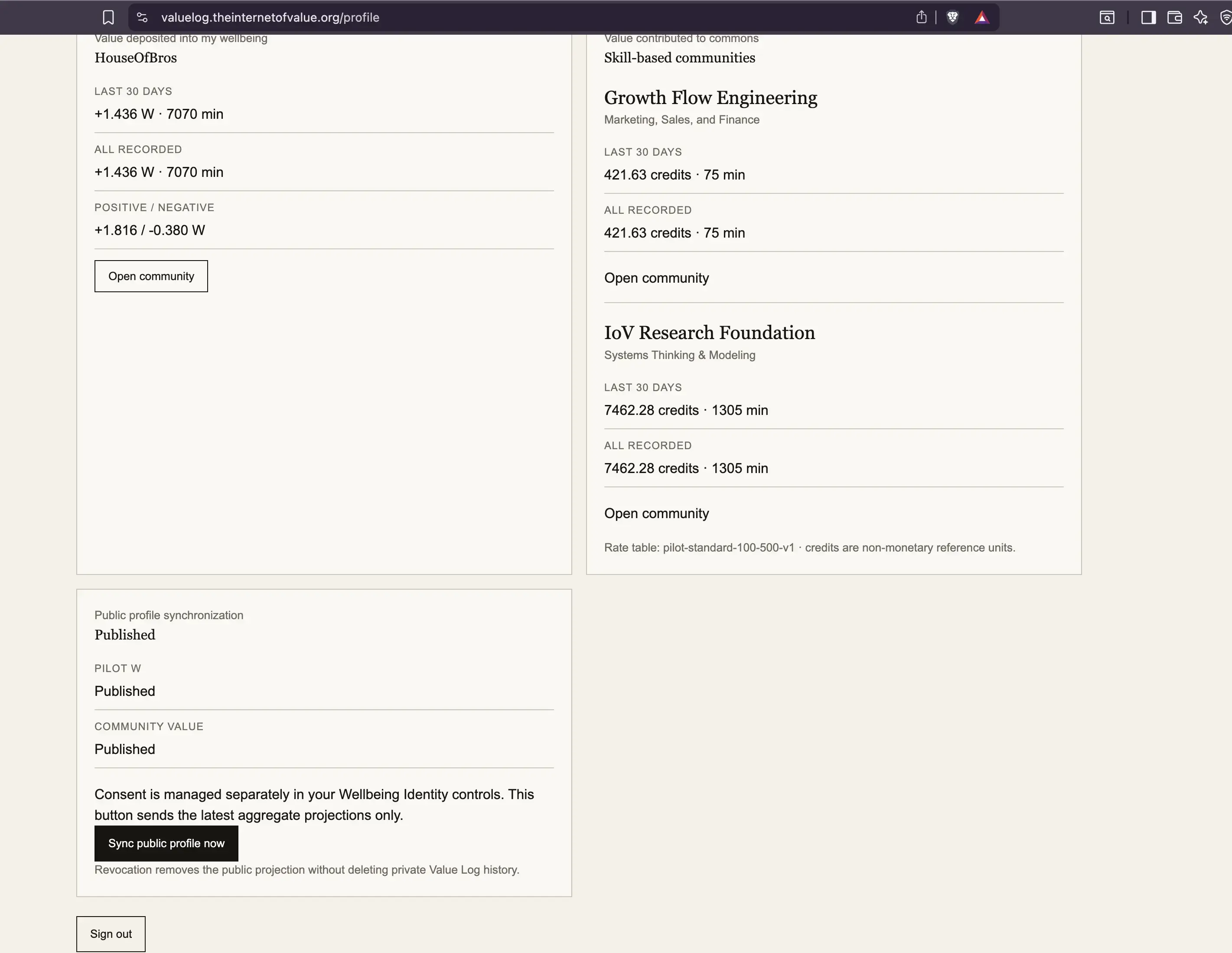Click 'Marketing, Sales, and Finance' subtitle
Screen dimensions: 1232x953
click(x=682, y=120)
